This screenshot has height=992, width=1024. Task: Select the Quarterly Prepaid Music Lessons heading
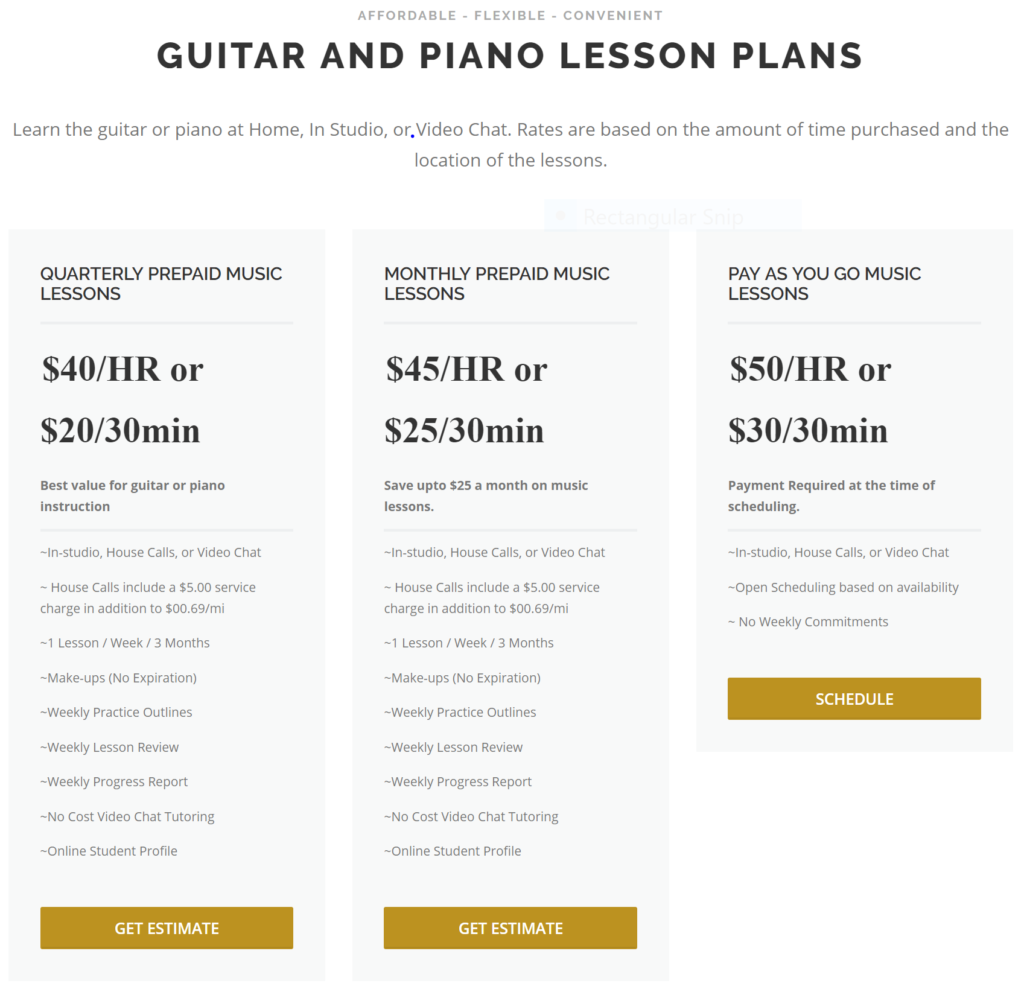pyautogui.click(x=161, y=283)
